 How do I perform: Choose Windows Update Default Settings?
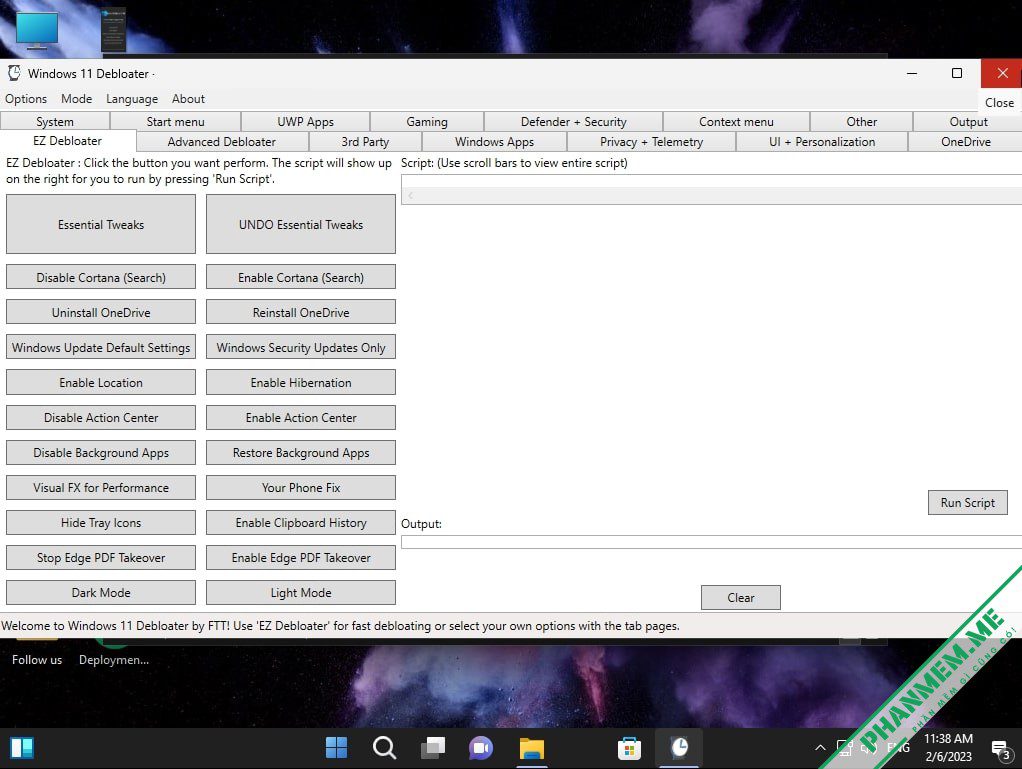[101, 347]
